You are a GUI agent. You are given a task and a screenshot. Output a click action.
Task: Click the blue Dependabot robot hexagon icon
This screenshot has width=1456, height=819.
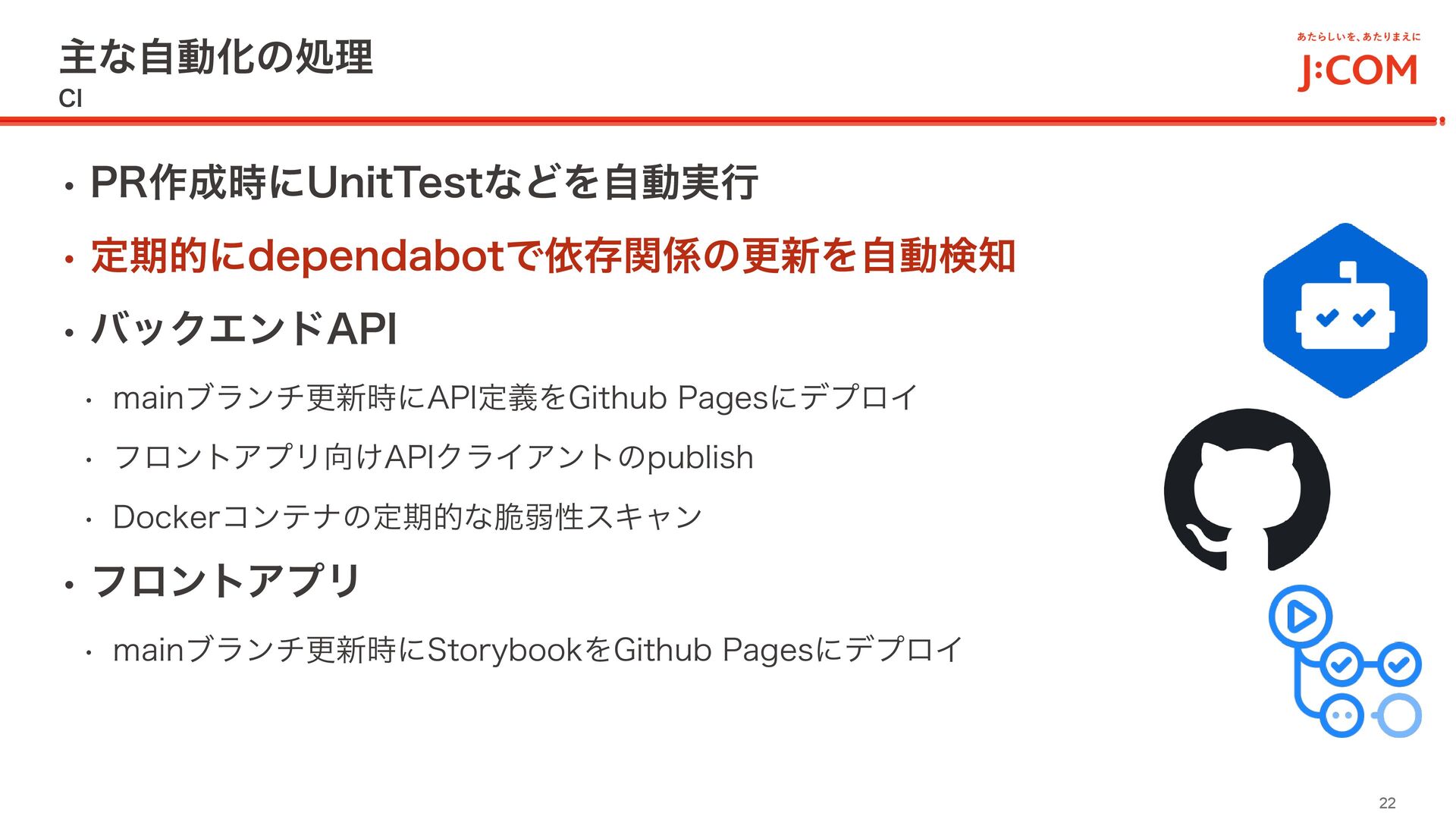(x=1345, y=310)
